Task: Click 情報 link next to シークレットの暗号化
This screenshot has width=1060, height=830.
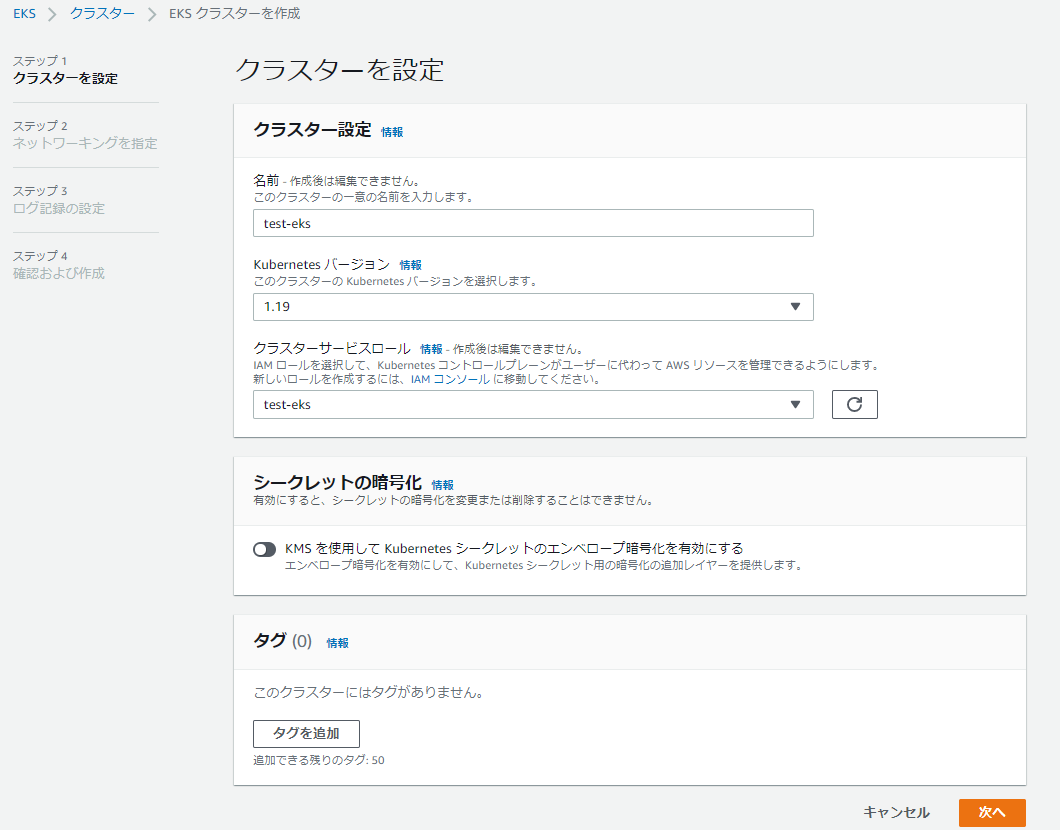Action: coord(442,484)
